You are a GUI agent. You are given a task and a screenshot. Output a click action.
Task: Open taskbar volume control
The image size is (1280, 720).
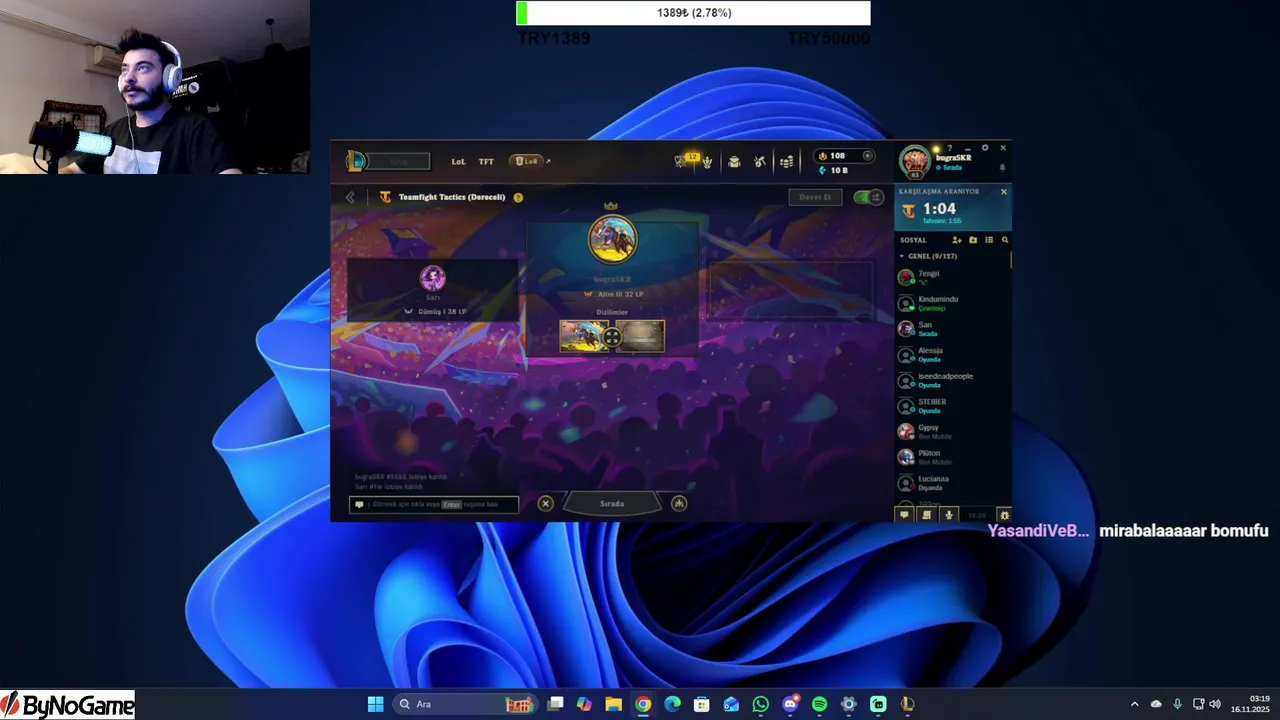[x=1215, y=704]
